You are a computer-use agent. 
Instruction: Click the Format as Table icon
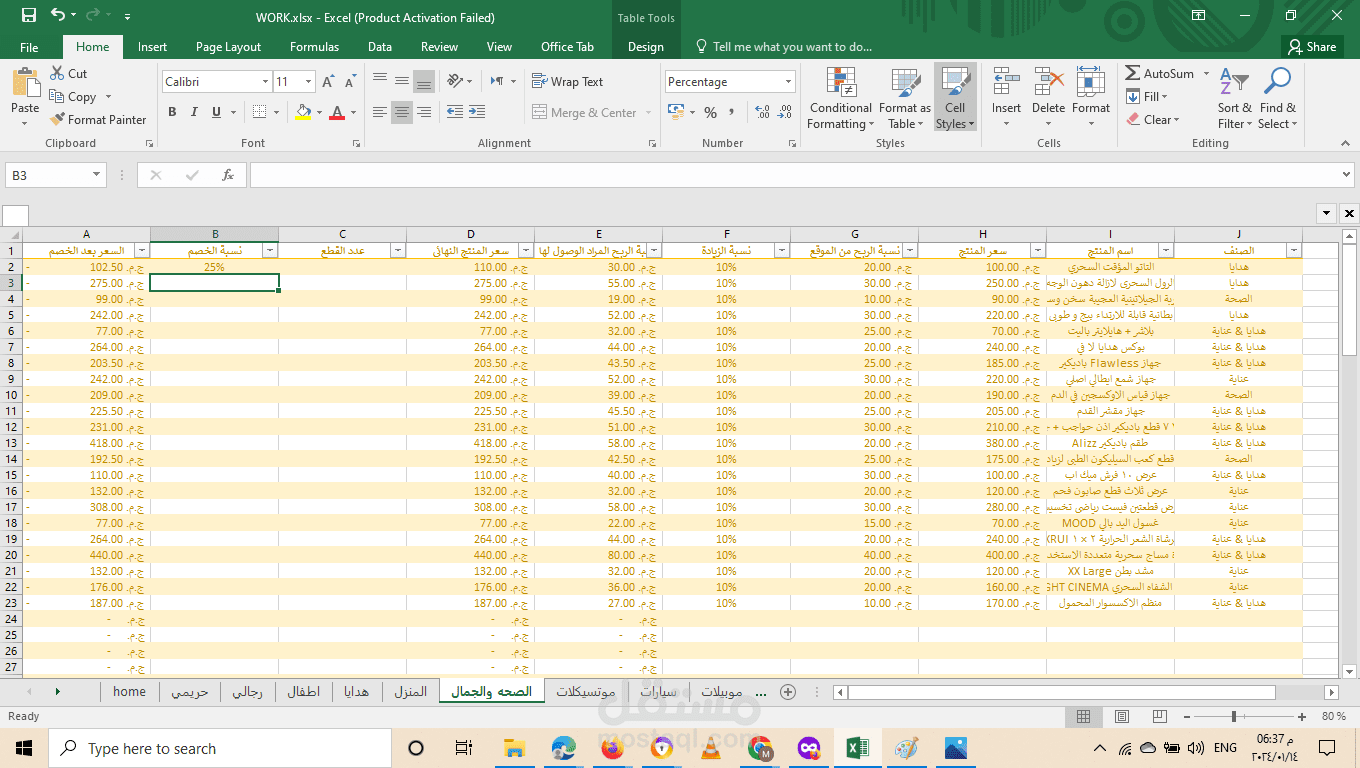[905, 84]
